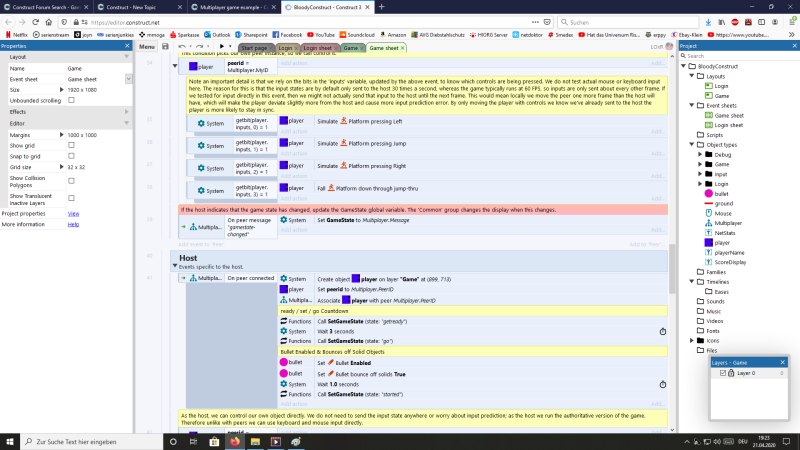
Task: Click the timer icon on Wait 1.0 seconds row
Action: (662, 384)
